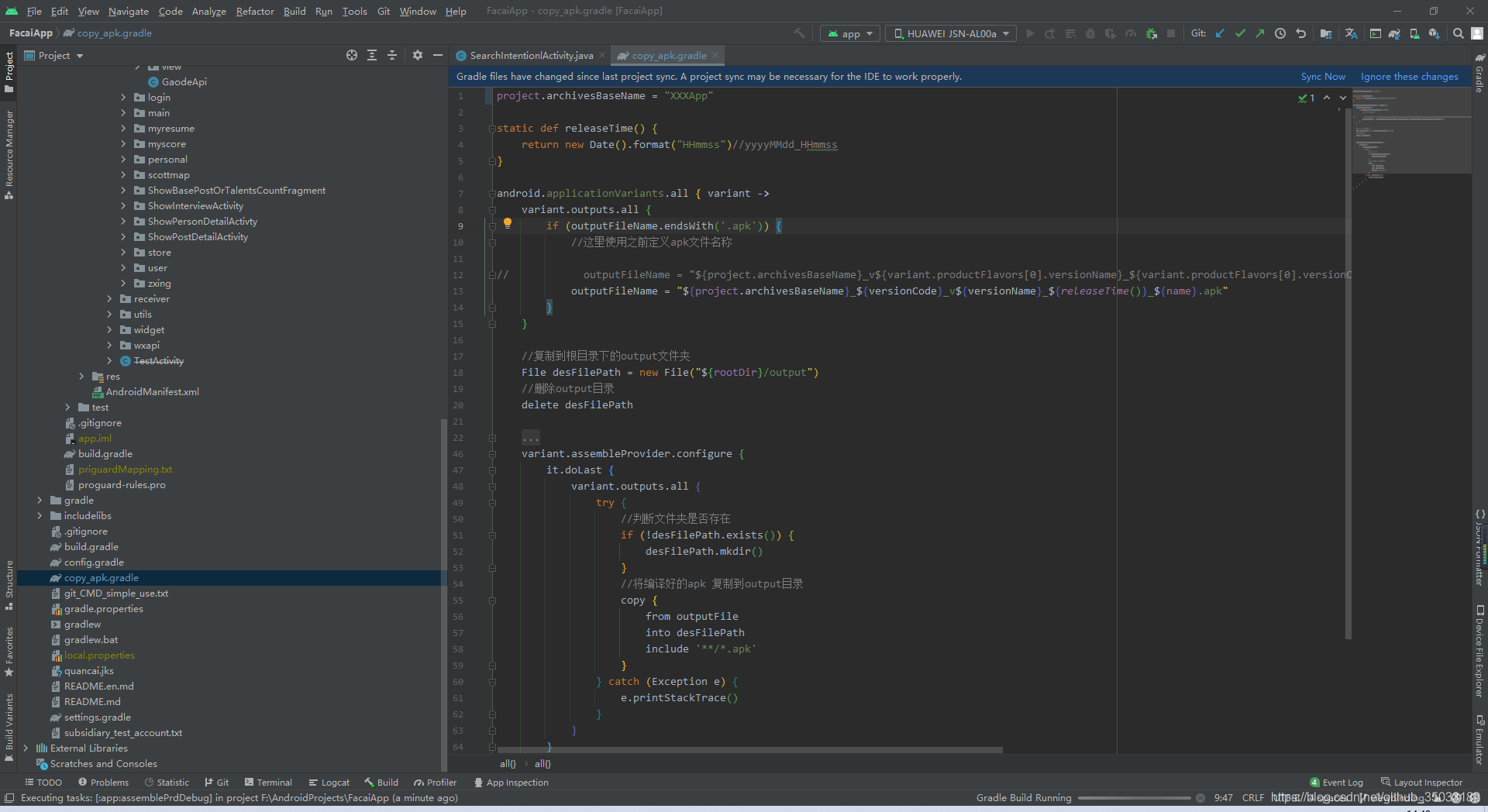
Task: Open the SDK Manager icon
Action: (x=1435, y=33)
